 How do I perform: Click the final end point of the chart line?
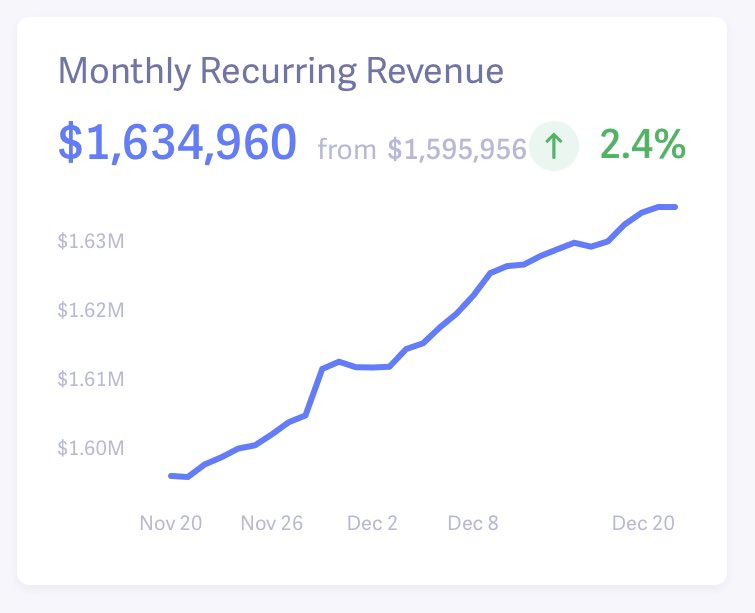pos(675,207)
